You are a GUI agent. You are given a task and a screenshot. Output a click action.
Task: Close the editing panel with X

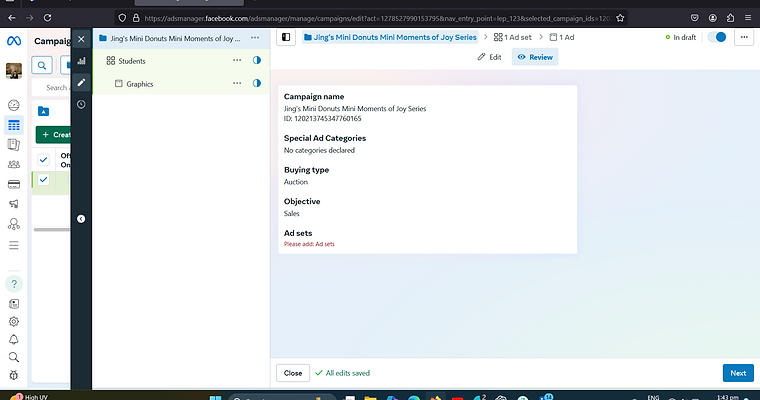pos(81,39)
